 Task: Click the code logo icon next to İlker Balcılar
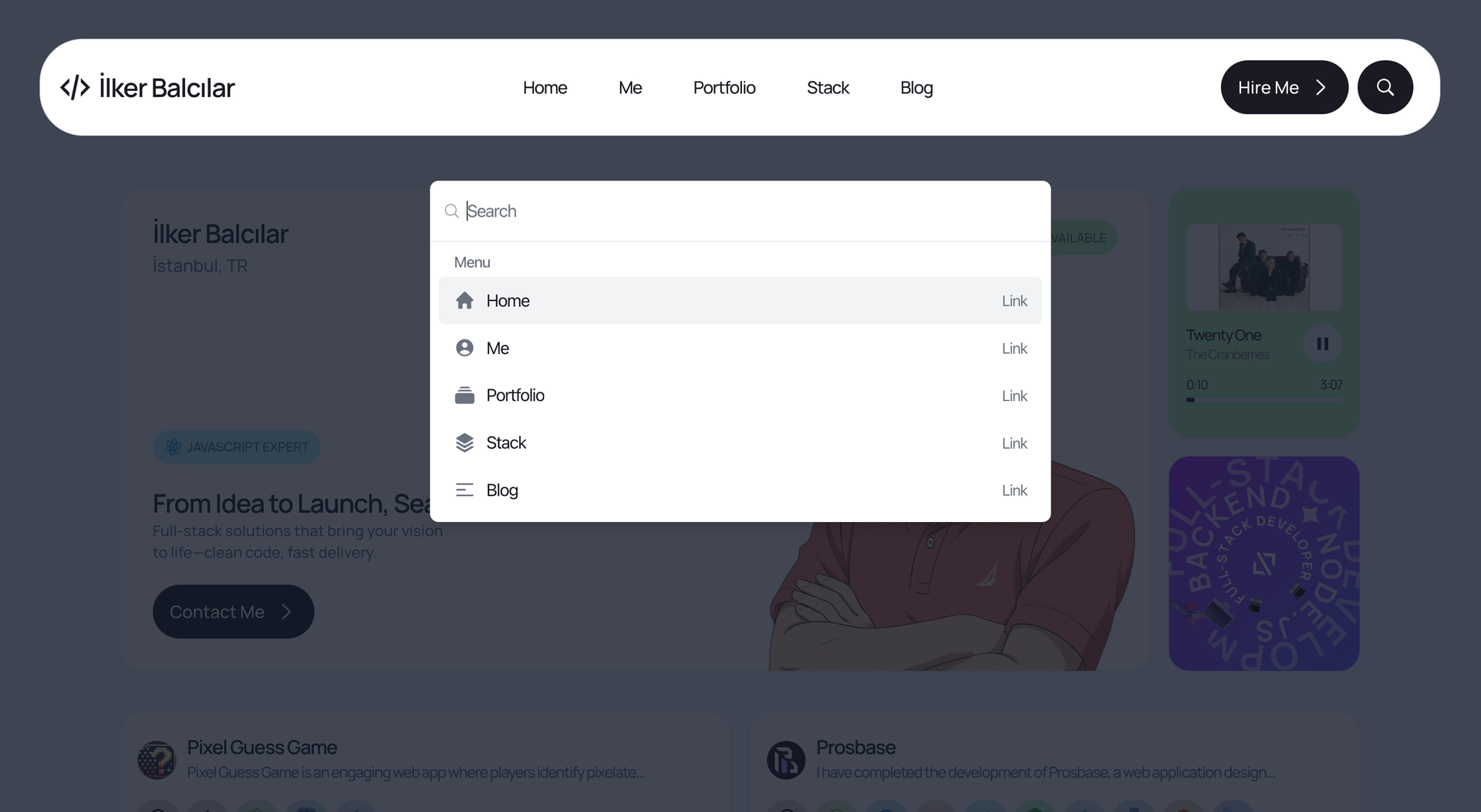[74, 87]
